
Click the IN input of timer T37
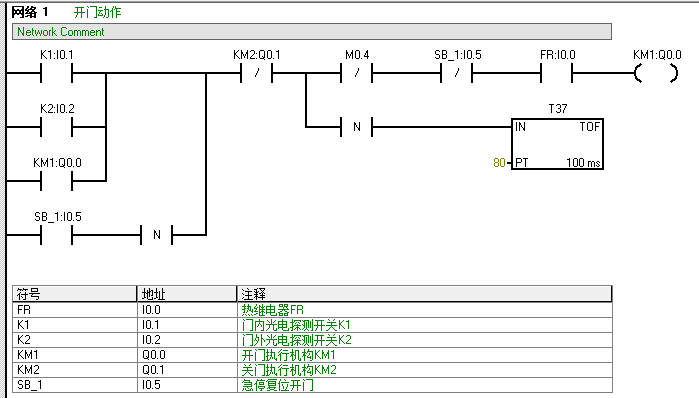520,127
